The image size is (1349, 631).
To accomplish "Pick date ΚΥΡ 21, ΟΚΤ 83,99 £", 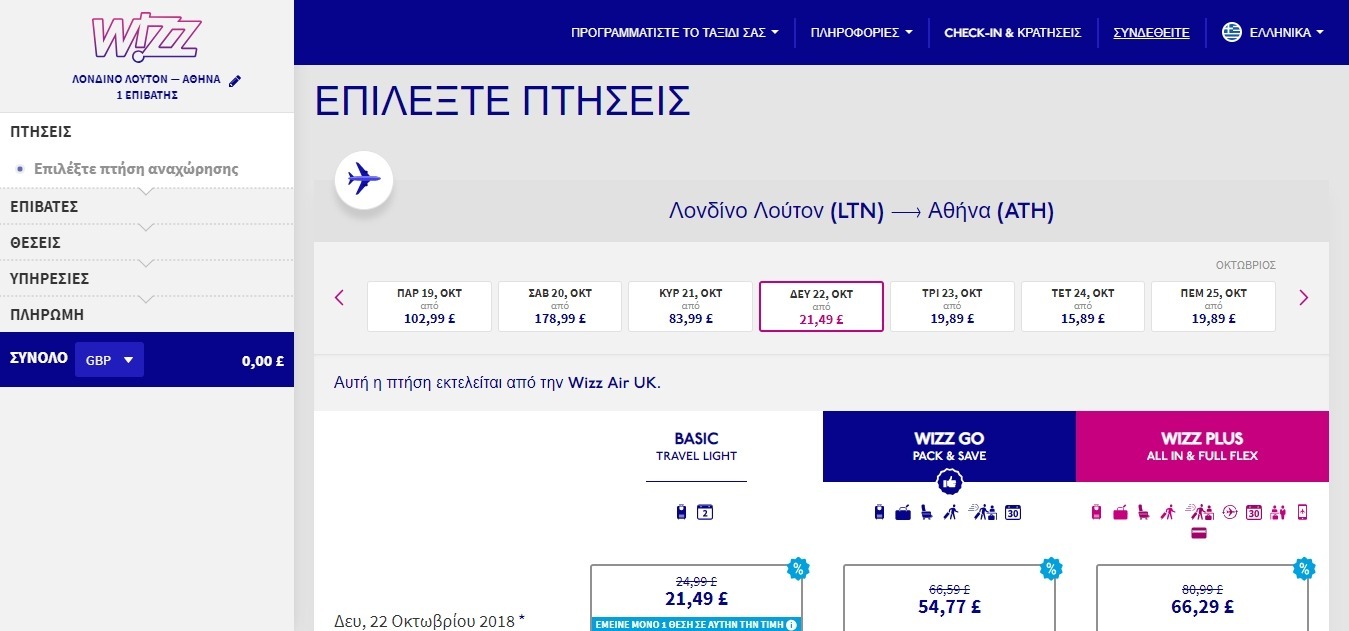I will 690,306.
